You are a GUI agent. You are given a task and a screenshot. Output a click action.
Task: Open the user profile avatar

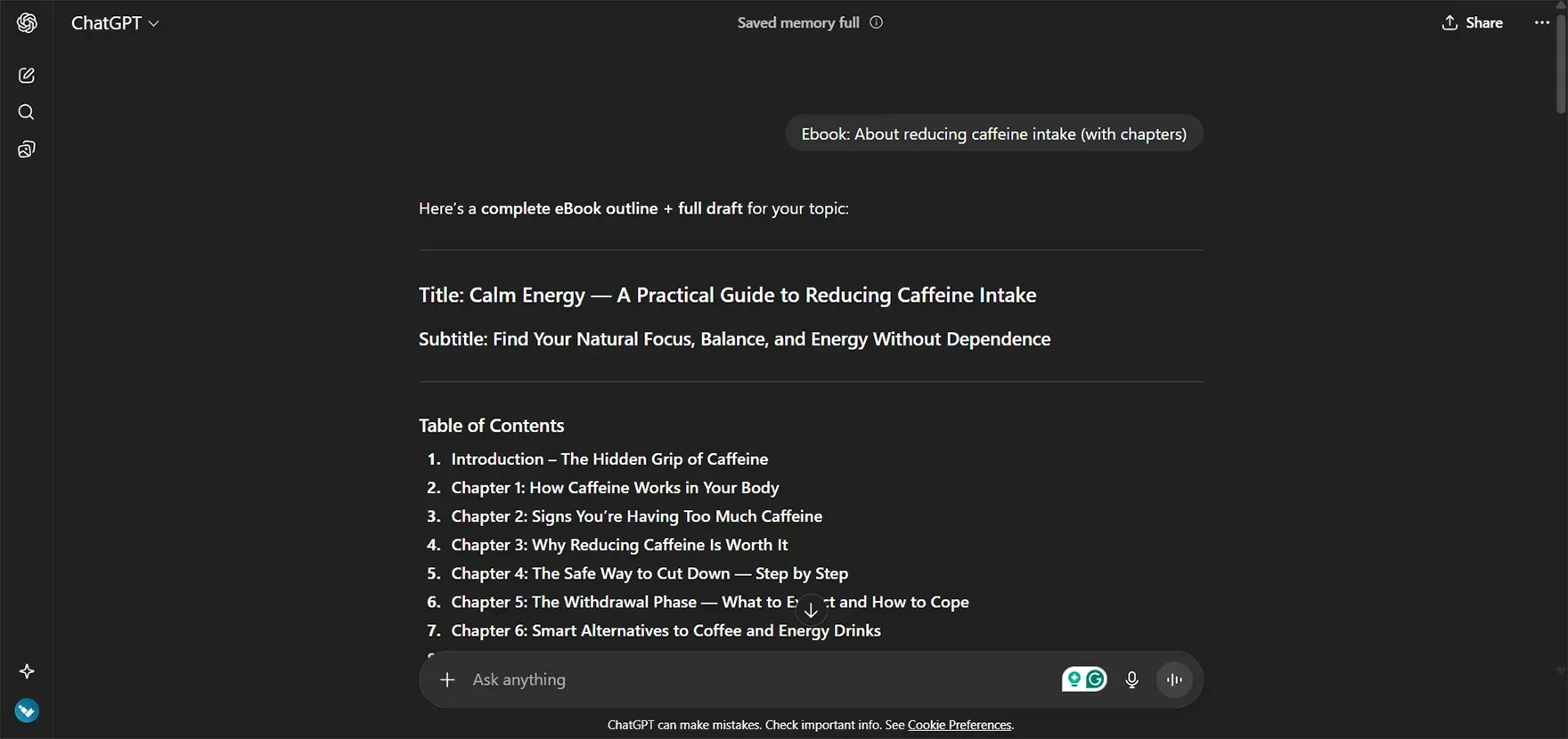click(x=27, y=711)
